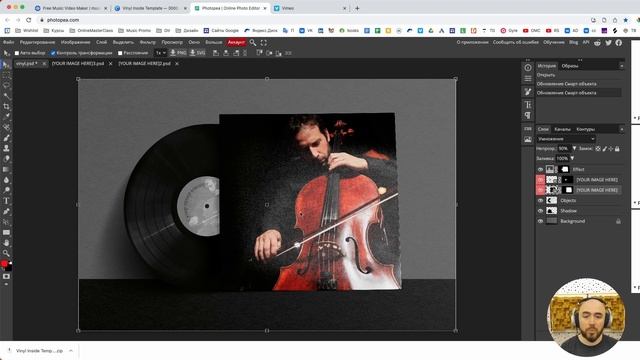Image resolution: width=640 pixels, height=360 pixels.
Task: Open the File menu
Action: tap(8, 42)
